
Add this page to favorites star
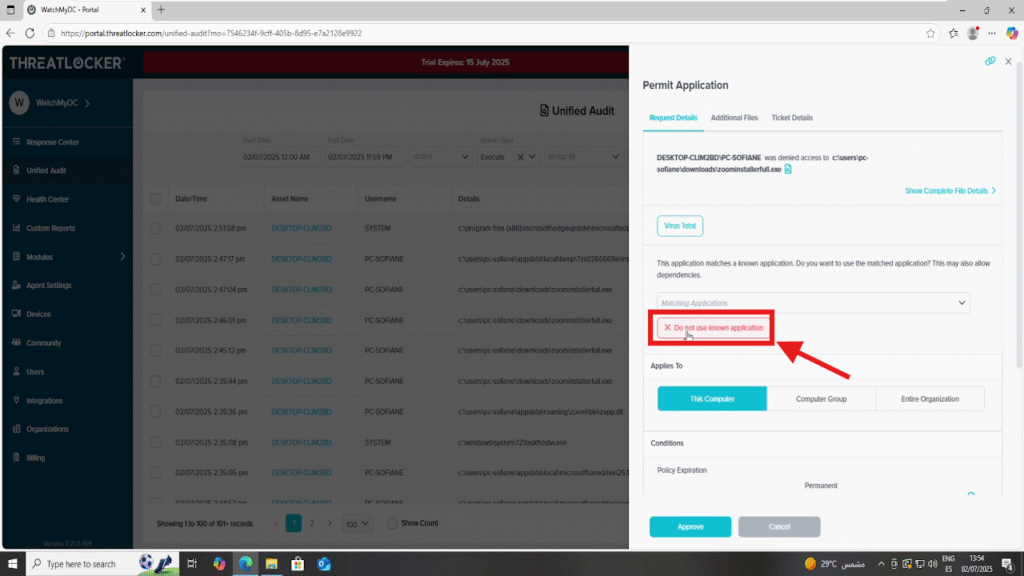(931, 33)
